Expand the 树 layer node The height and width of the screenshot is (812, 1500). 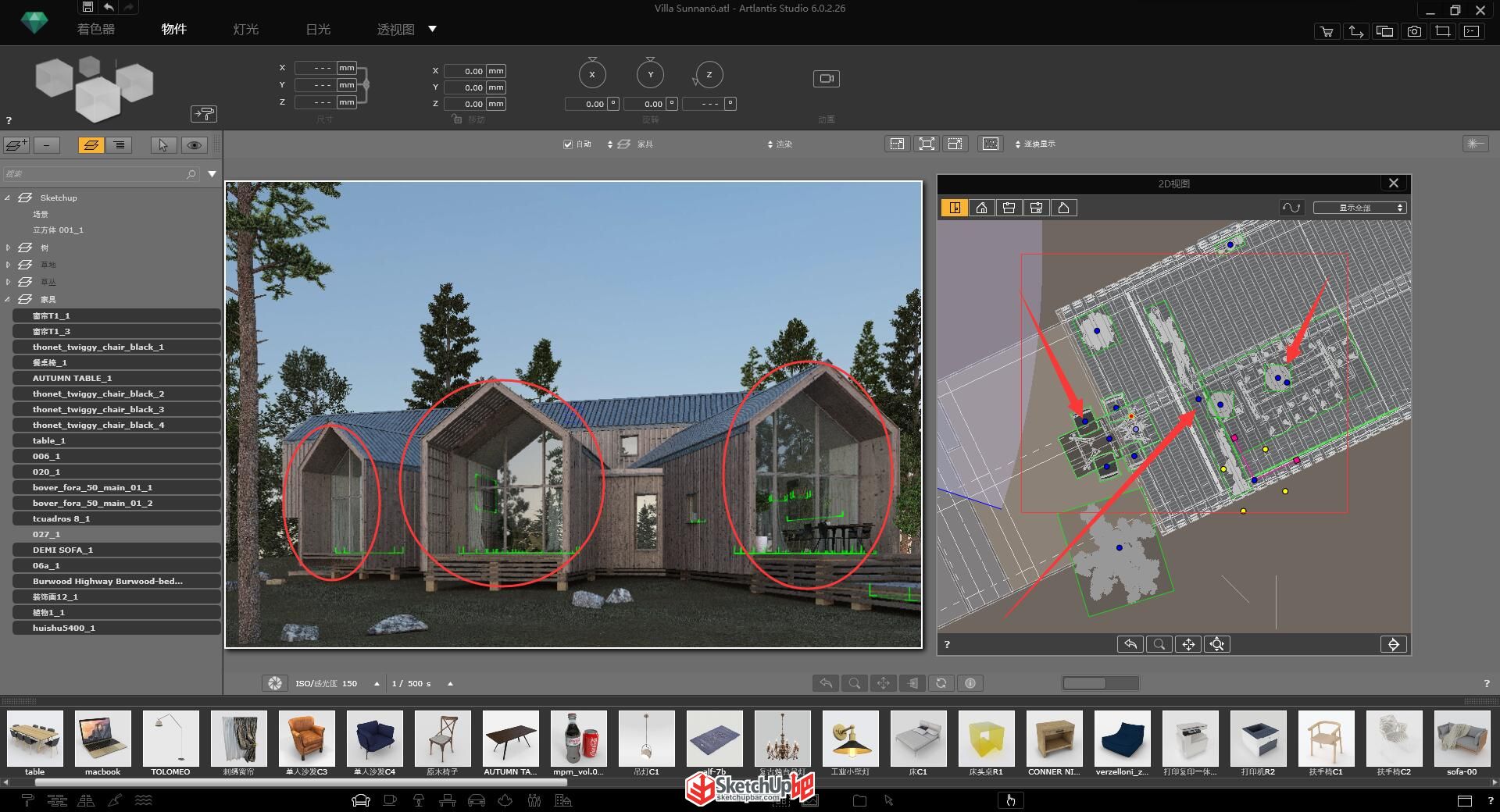click(8, 248)
